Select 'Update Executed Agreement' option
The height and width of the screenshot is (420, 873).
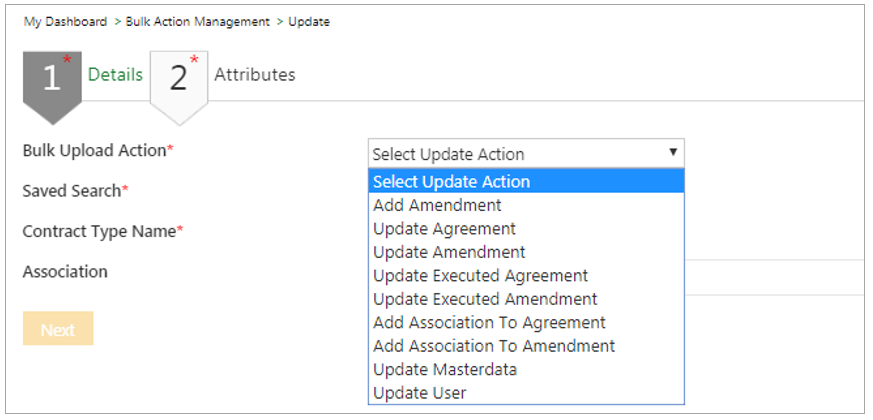click(x=480, y=275)
